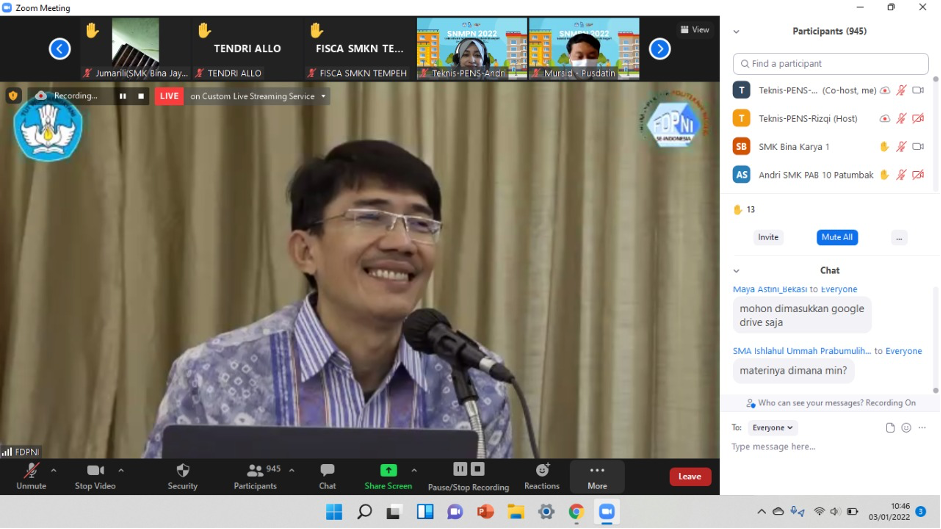The image size is (941, 529).
Task: Click the Chat icon in toolbar
Action: click(x=327, y=475)
